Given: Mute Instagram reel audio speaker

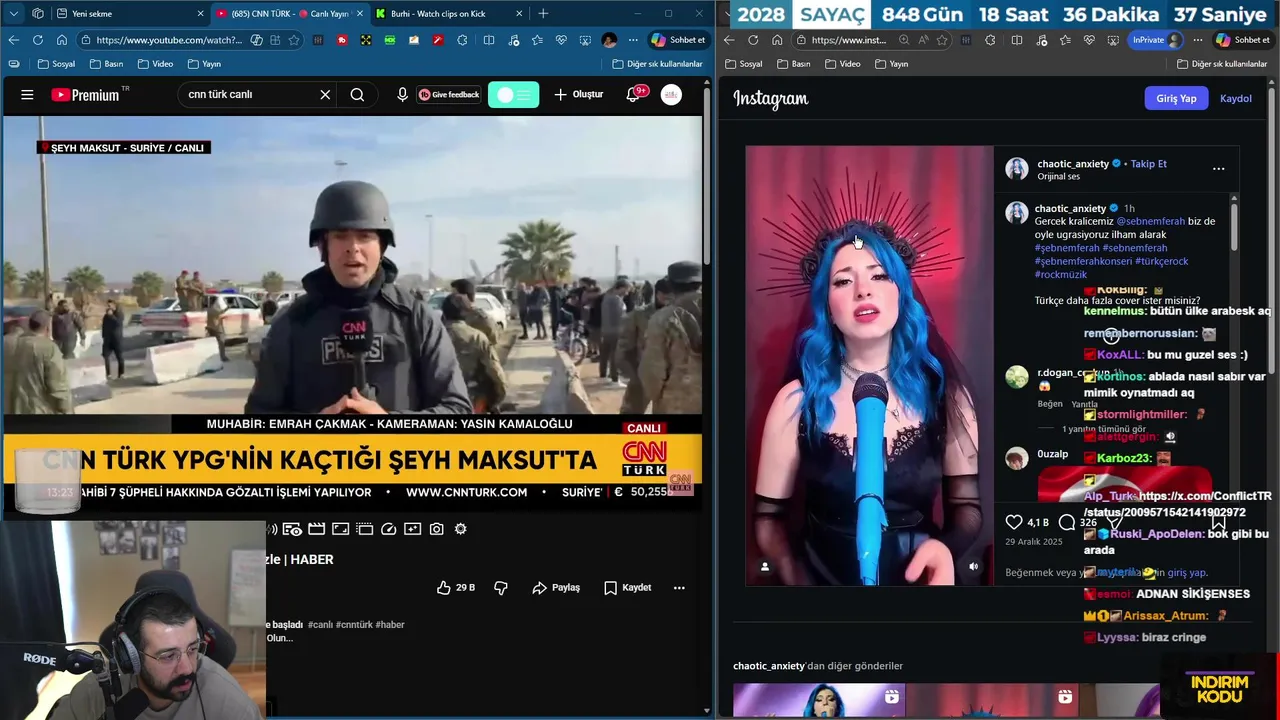Looking at the screenshot, I should [x=973, y=567].
